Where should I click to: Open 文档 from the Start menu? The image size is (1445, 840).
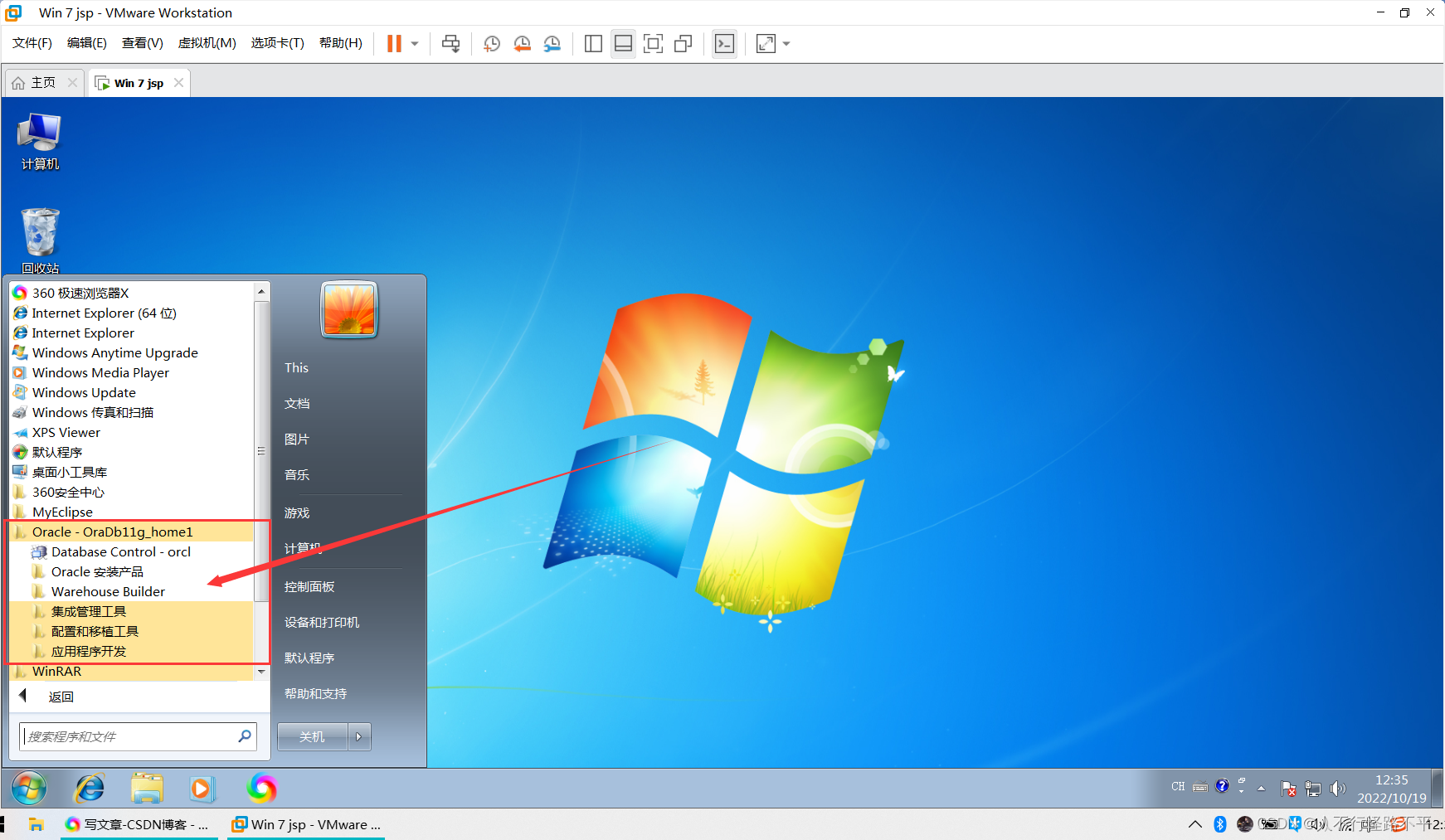[297, 403]
